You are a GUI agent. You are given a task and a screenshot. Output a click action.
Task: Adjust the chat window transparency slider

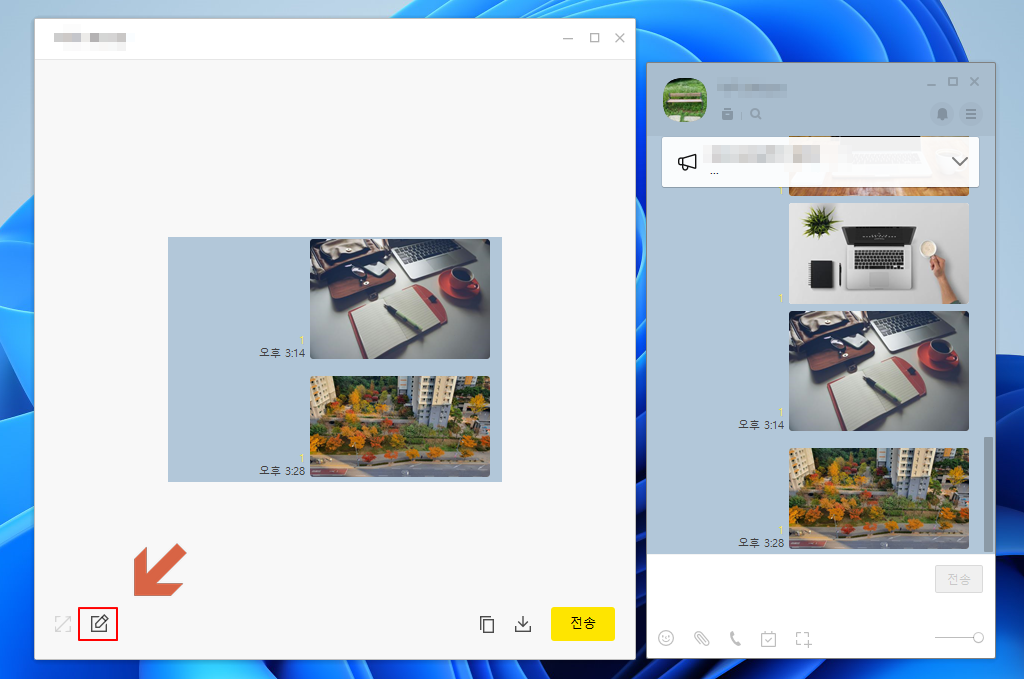pyautogui.click(x=959, y=637)
